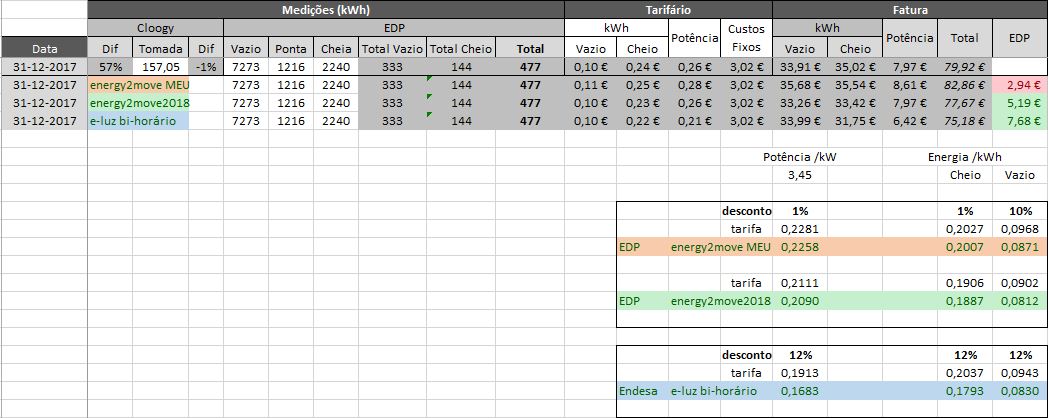The height and width of the screenshot is (418, 1048).
Task: Click the orange "energy2move MEU" cell in the top table
Action: 138,85
